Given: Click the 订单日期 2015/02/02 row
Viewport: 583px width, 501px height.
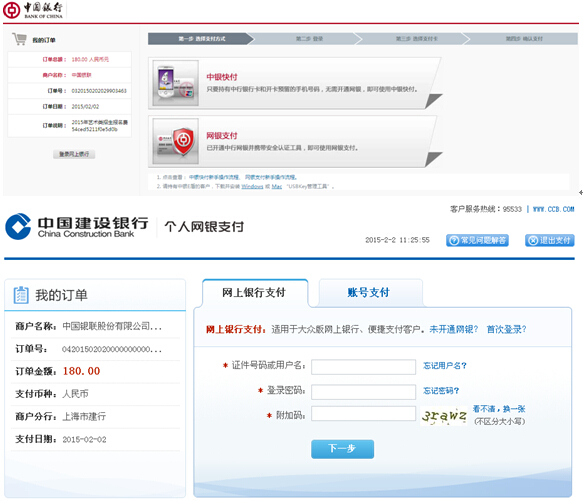Looking at the screenshot, I should pyautogui.click(x=70, y=107).
